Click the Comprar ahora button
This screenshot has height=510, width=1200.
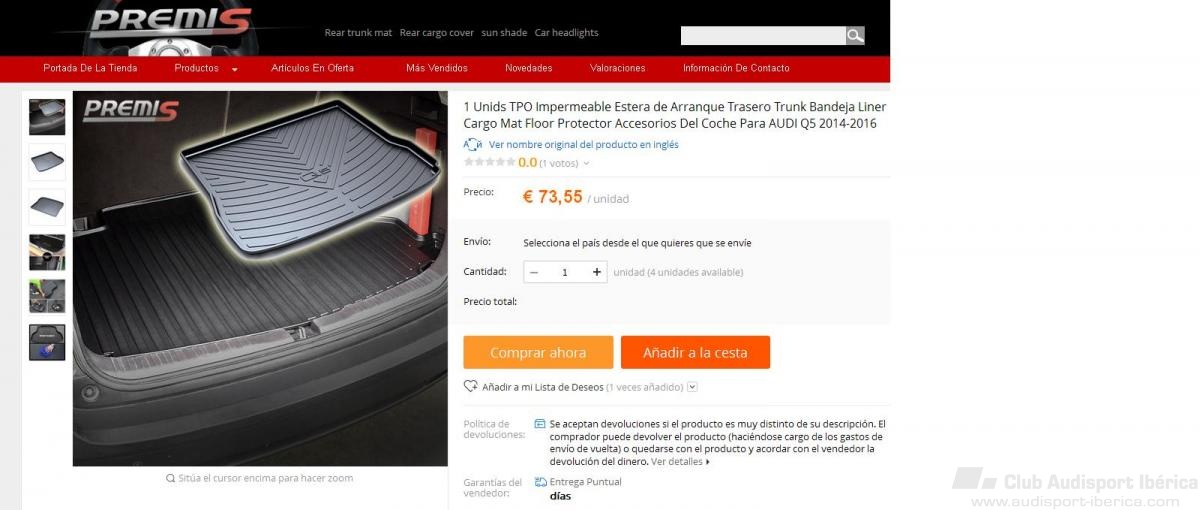pyautogui.click(x=538, y=353)
